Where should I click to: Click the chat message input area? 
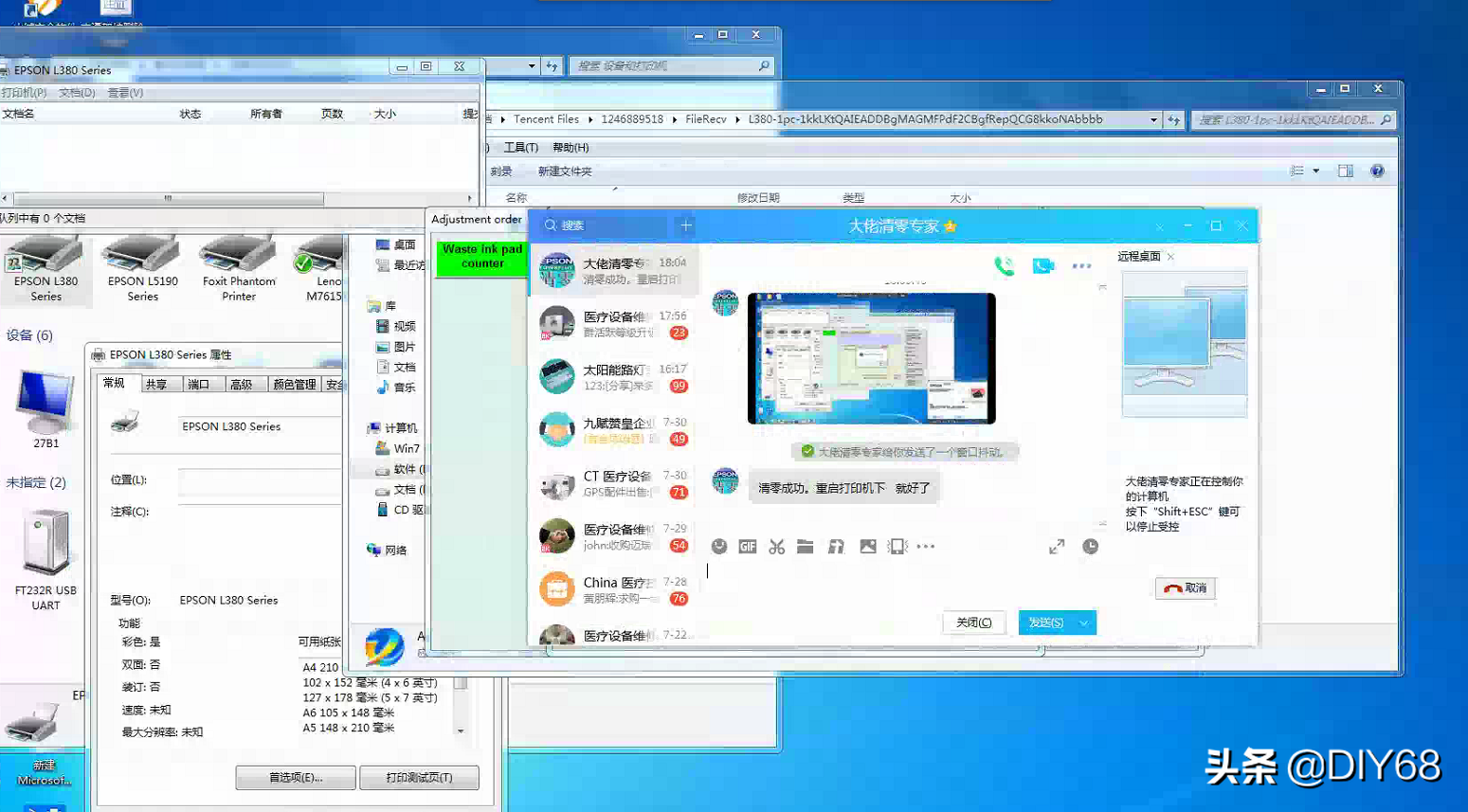pos(900,582)
